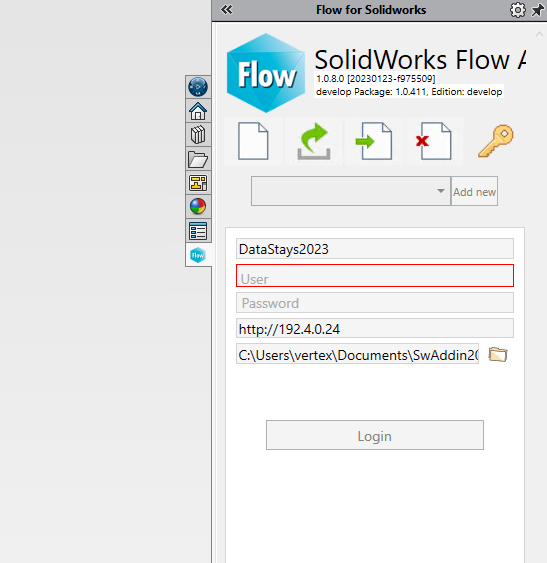This screenshot has height=563, width=547.
Task: Open the Flow tab in task pane sidebar
Action: [x=198, y=255]
